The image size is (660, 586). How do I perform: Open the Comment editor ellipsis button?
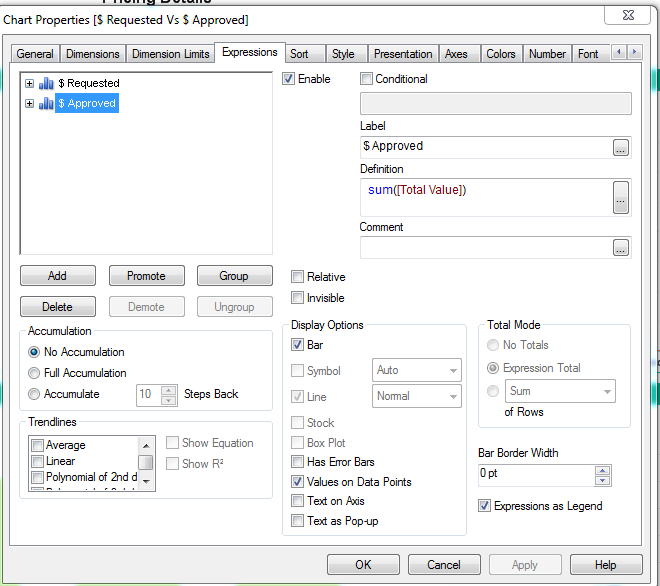[x=620, y=248]
